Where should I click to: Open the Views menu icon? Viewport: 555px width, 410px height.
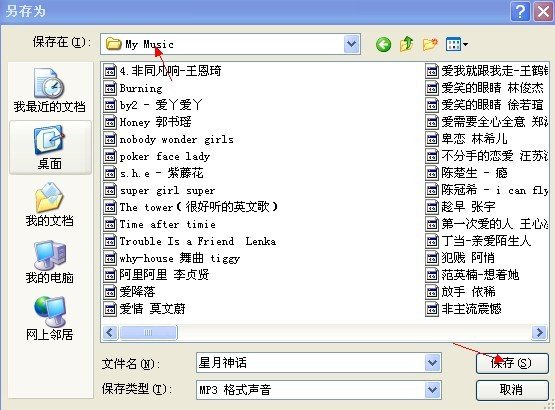pyautogui.click(x=457, y=44)
